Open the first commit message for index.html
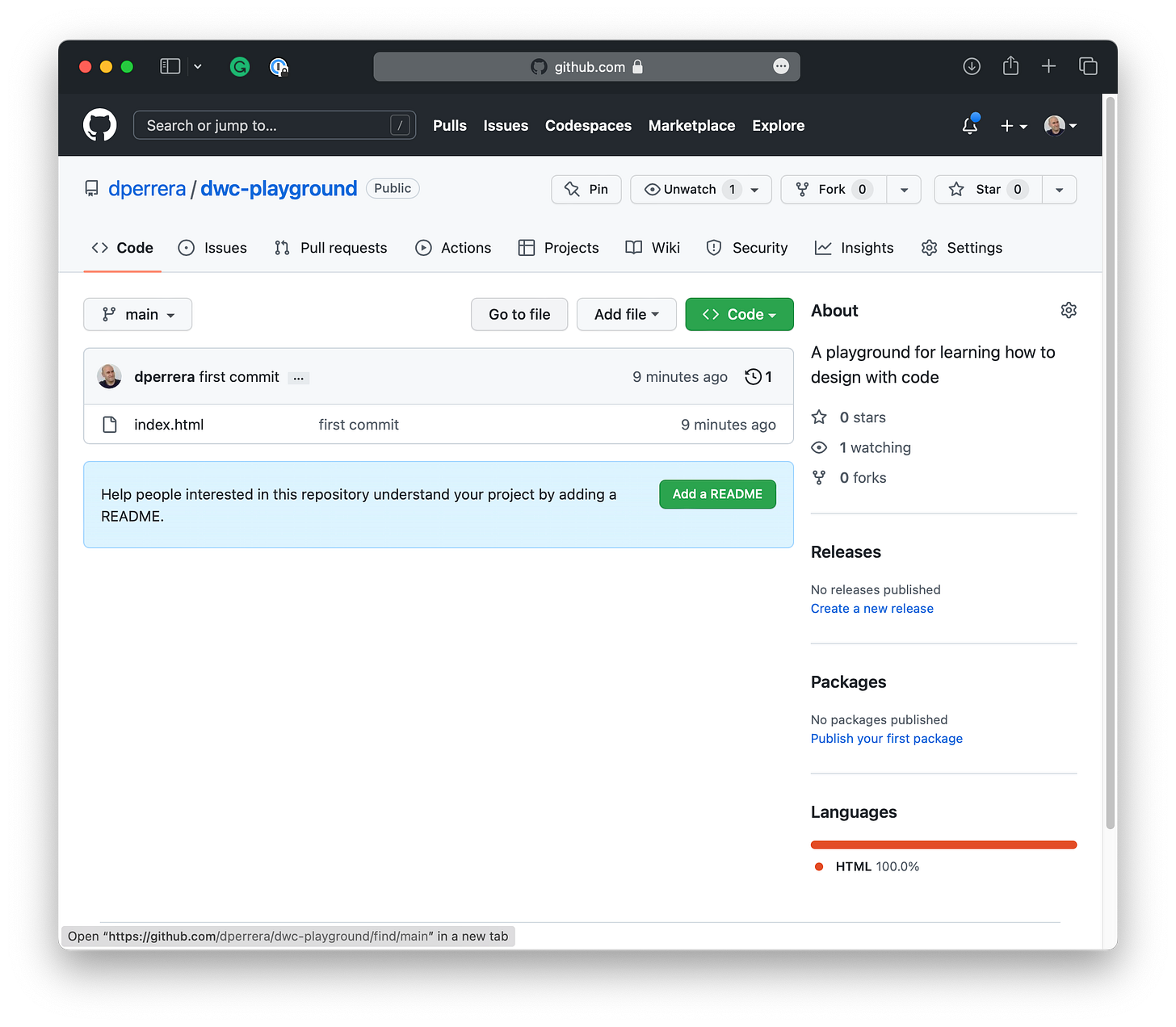The width and height of the screenshot is (1176, 1027). coord(359,425)
